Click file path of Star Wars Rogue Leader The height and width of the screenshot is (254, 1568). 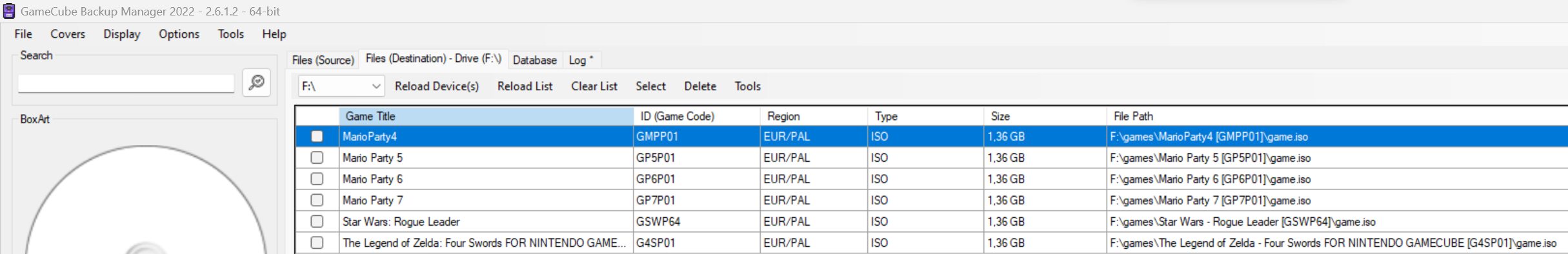click(x=1243, y=222)
